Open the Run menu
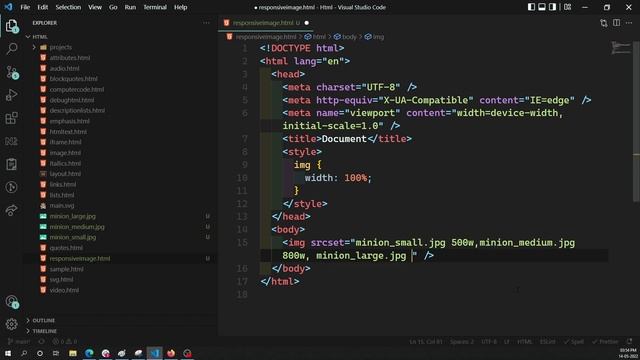This screenshot has width=640, height=360. click(130, 7)
